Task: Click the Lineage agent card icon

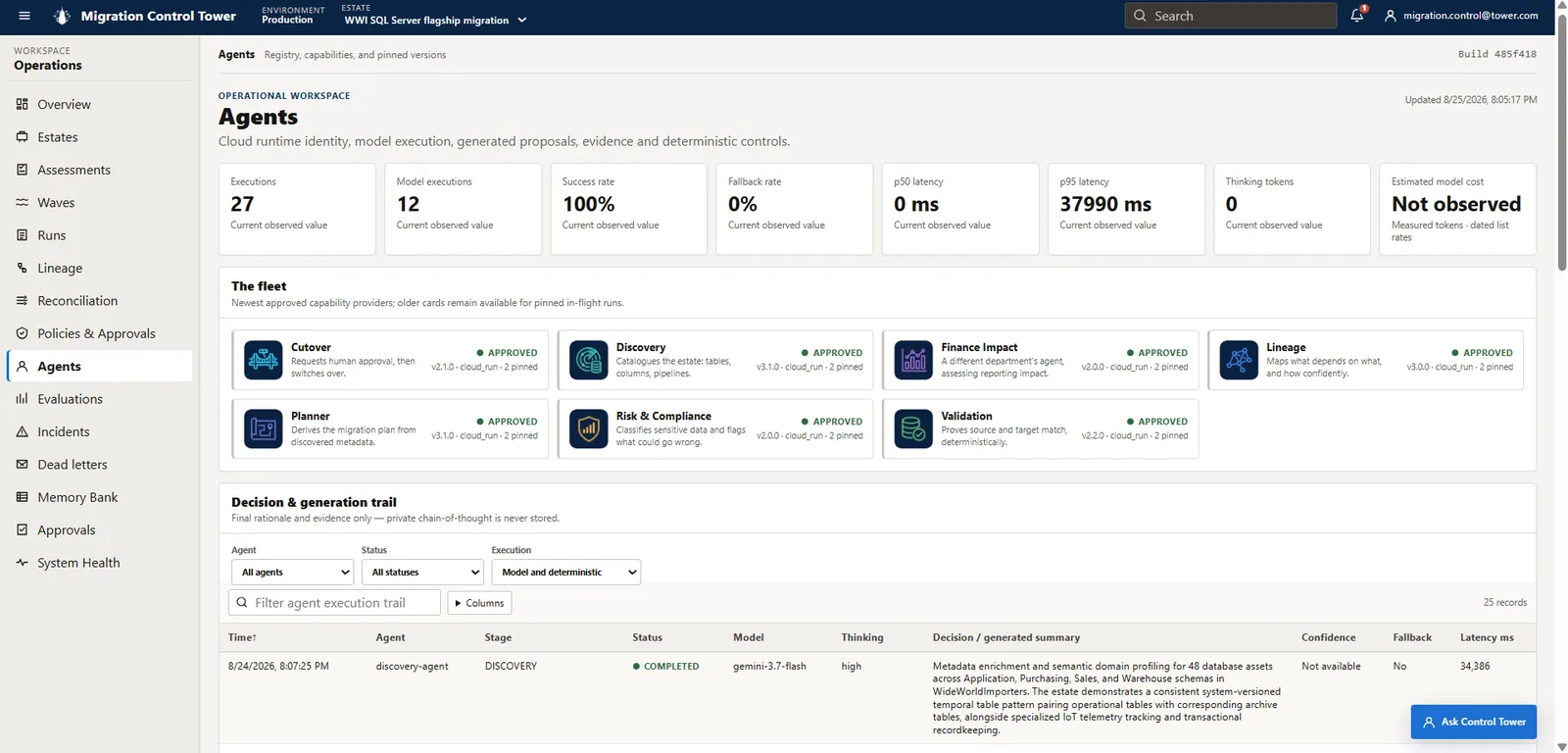Action: tap(1239, 360)
